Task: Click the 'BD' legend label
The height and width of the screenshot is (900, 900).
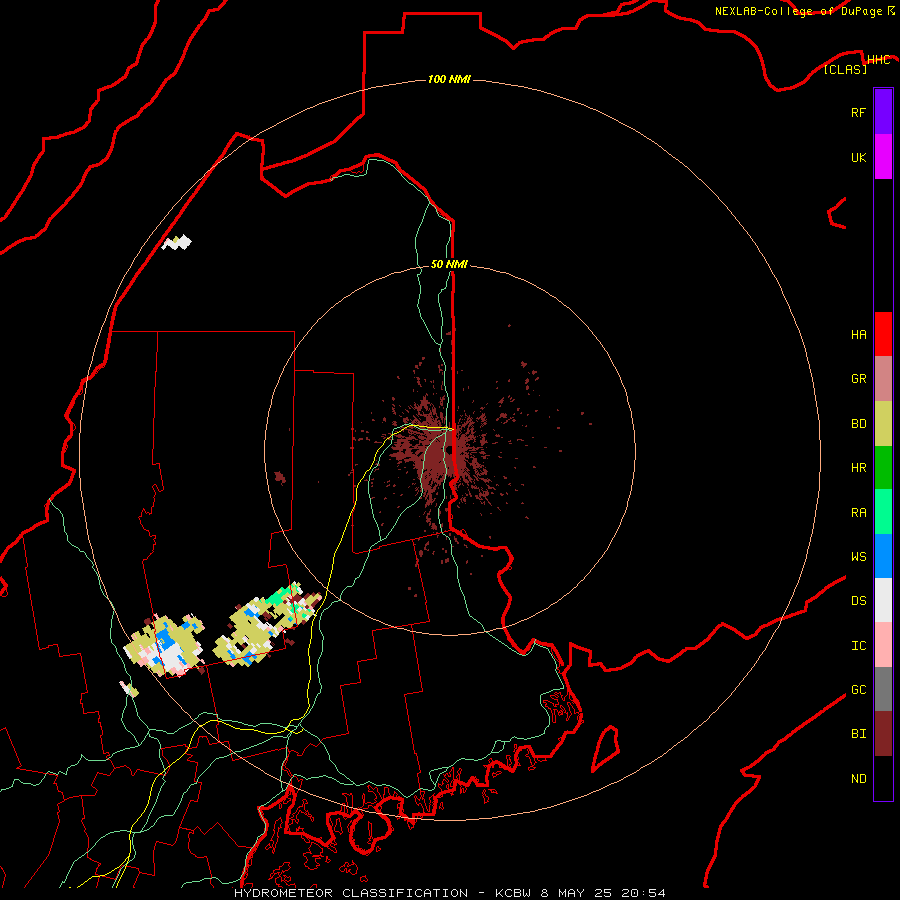Action: click(x=858, y=424)
